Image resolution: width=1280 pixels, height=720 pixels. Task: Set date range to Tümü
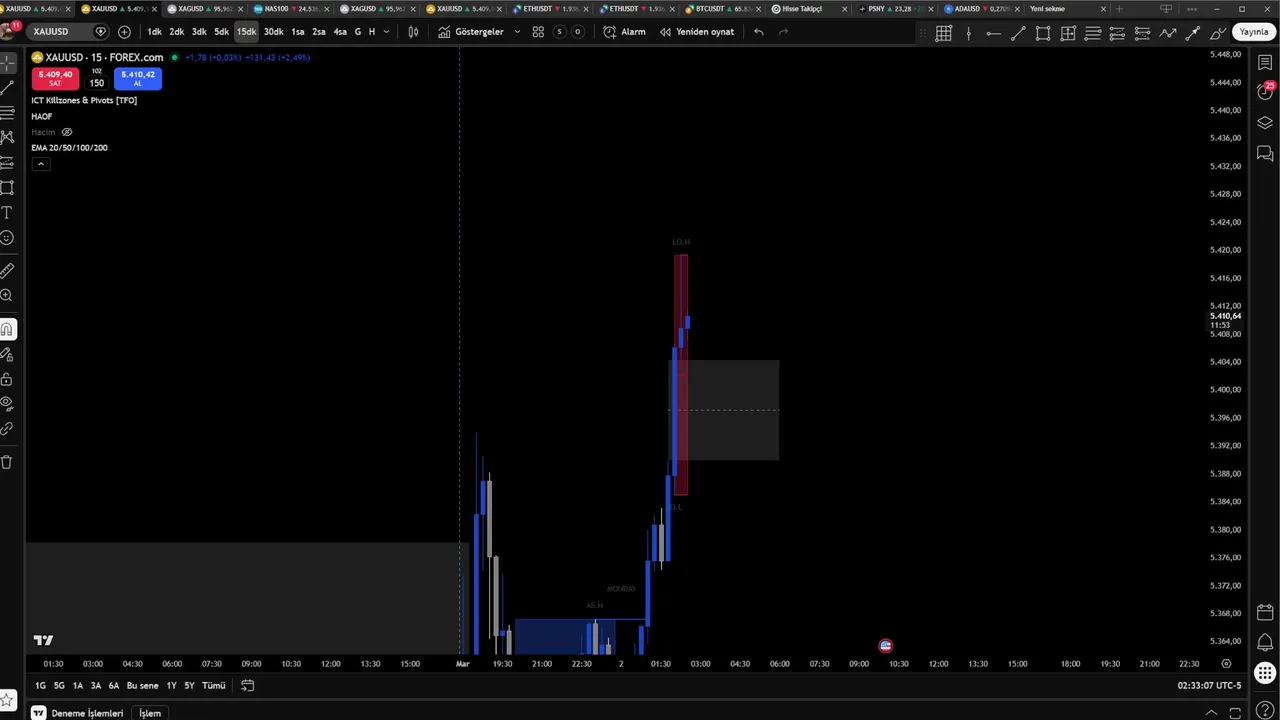point(214,686)
